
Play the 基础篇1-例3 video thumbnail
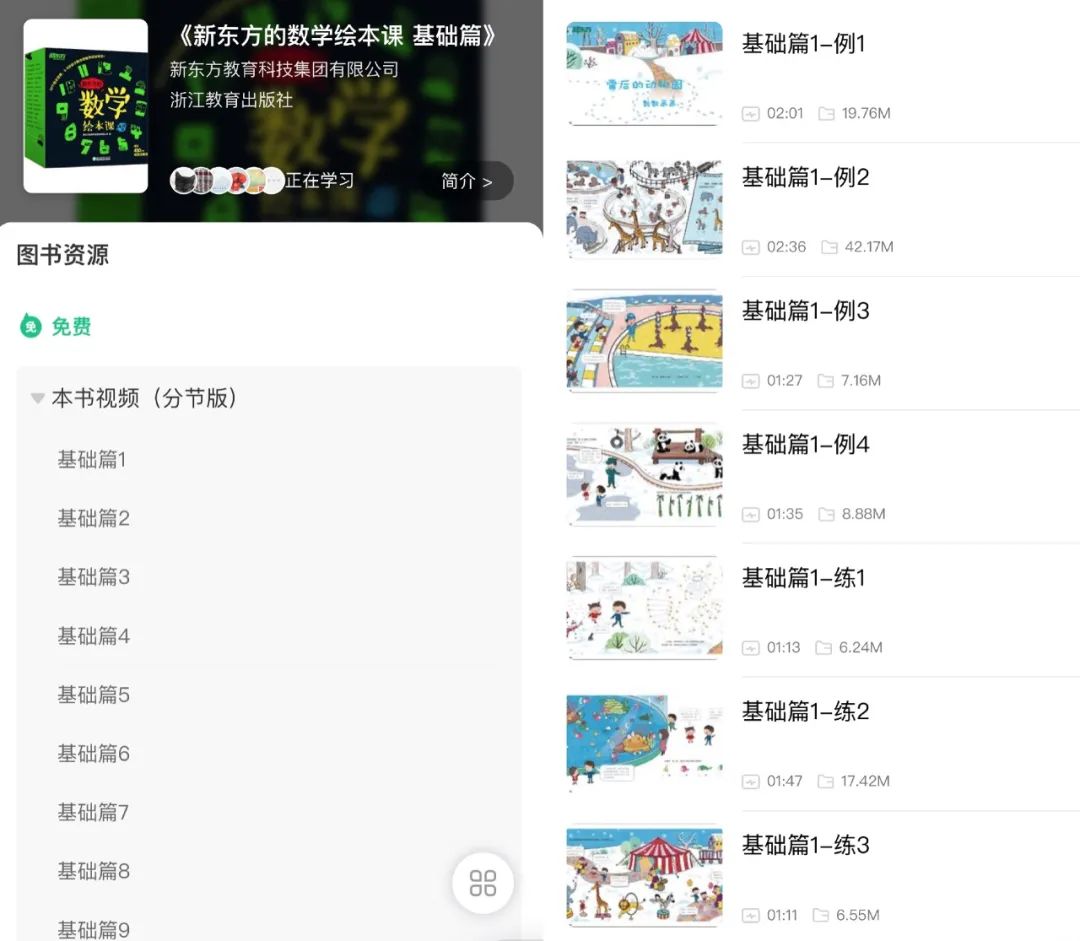[645, 340]
